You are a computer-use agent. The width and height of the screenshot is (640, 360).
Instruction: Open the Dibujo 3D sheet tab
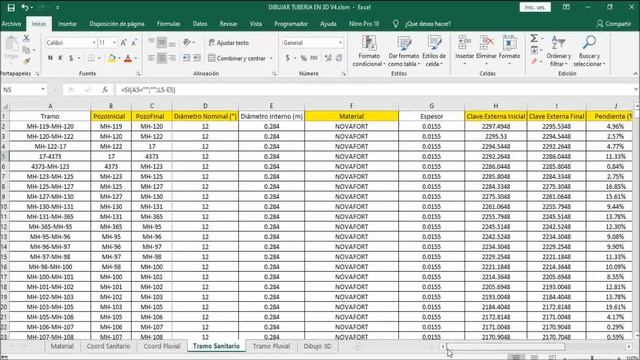[317, 346]
